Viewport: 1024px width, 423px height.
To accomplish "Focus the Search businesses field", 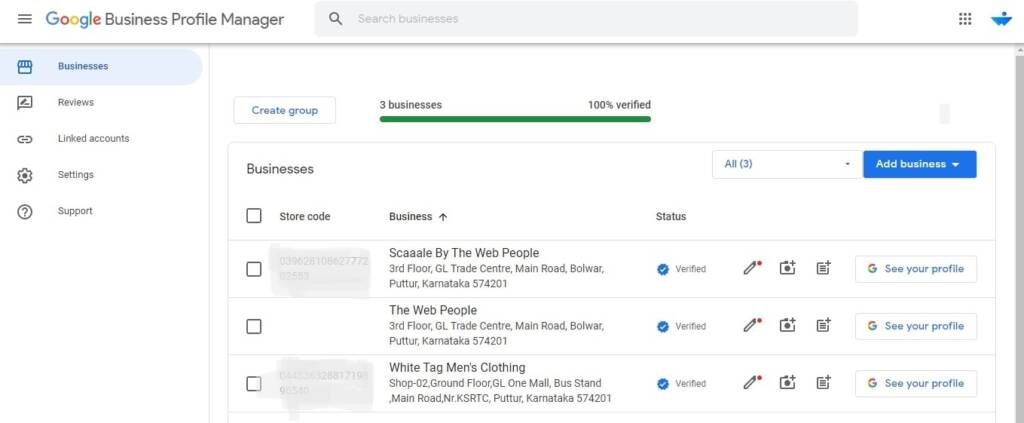I will pyautogui.click(x=586, y=19).
